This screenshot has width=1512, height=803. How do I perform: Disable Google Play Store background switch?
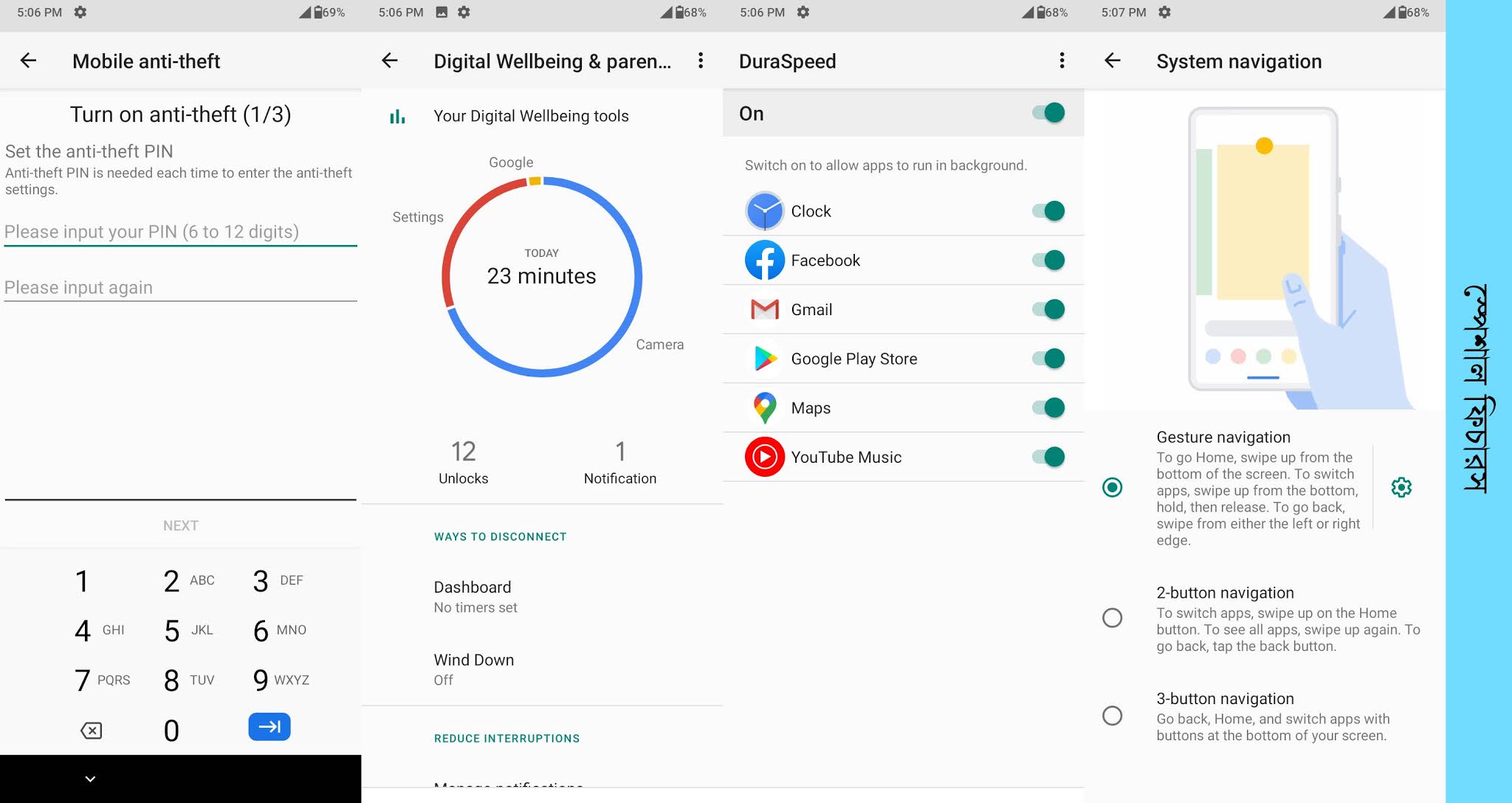coord(1048,359)
